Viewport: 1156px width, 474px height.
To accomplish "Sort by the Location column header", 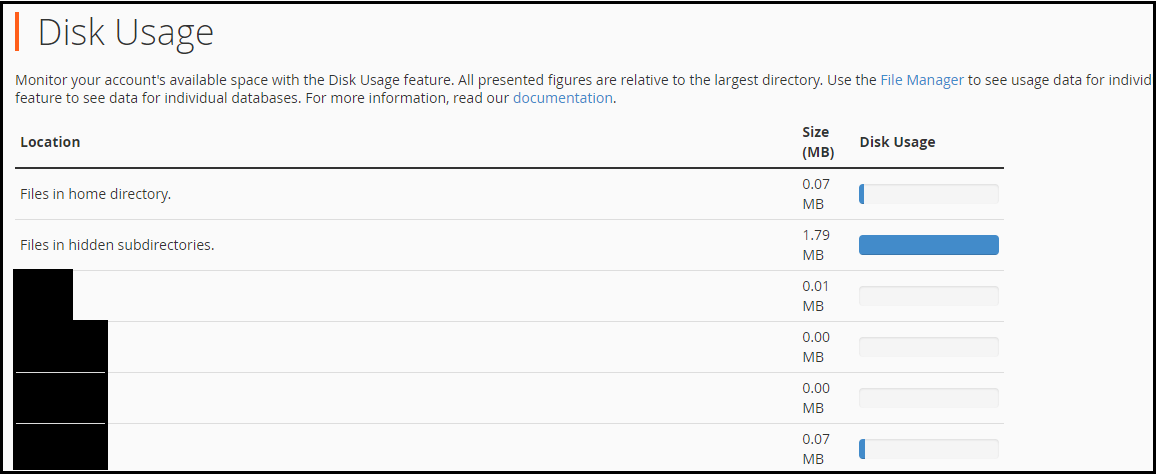I will click(50, 142).
